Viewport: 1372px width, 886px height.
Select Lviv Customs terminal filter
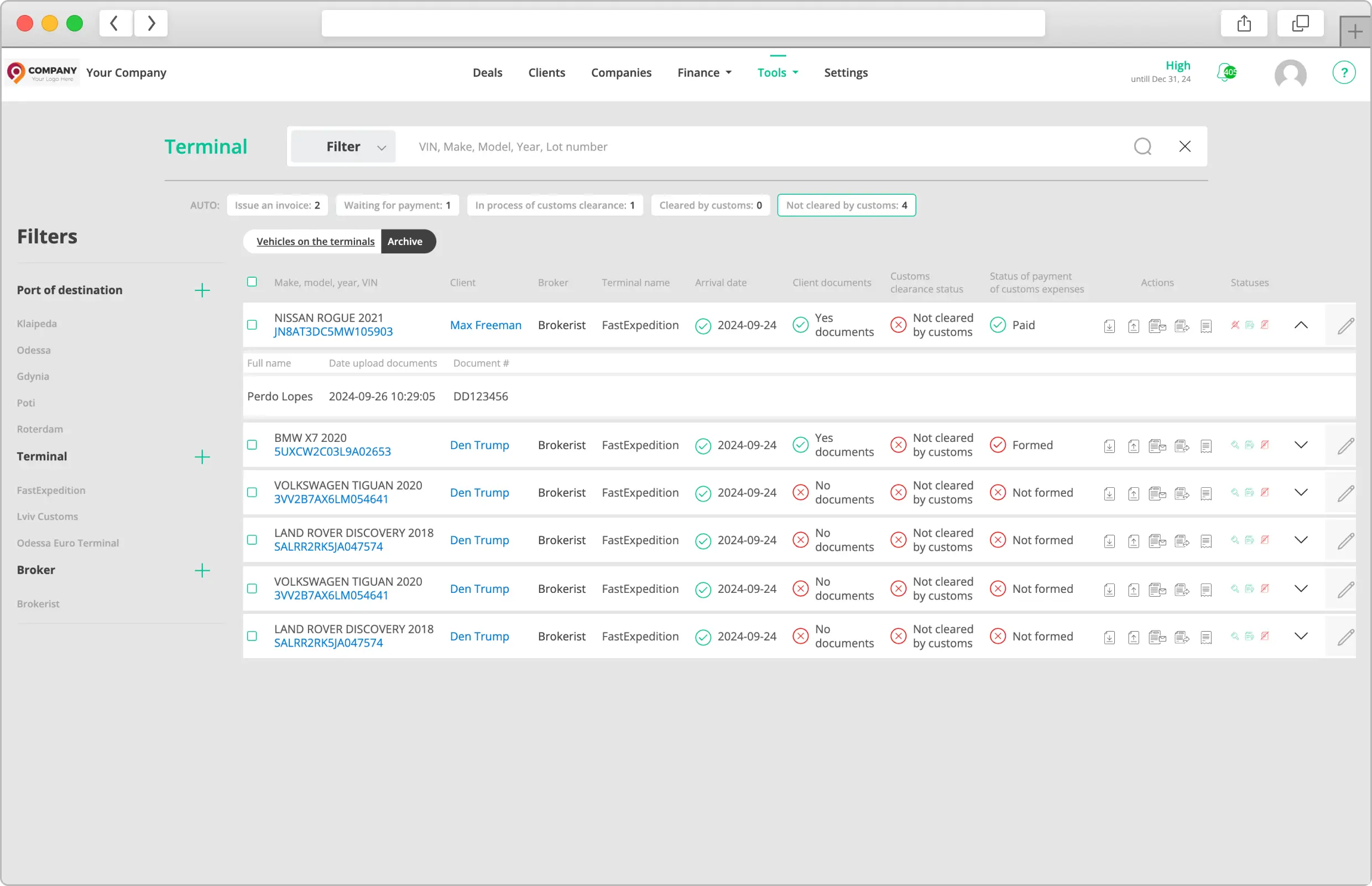click(x=47, y=517)
